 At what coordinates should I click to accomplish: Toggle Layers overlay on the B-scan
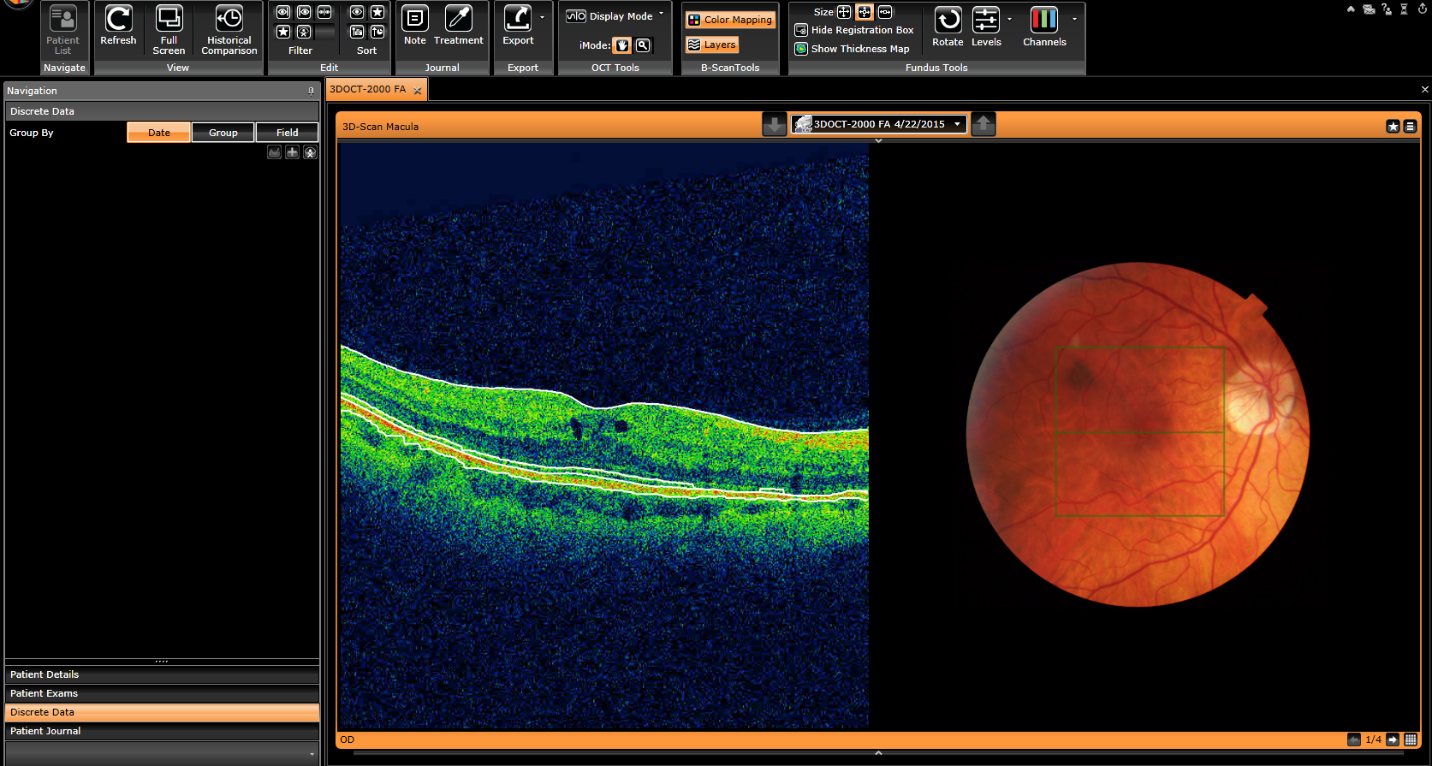(712, 45)
